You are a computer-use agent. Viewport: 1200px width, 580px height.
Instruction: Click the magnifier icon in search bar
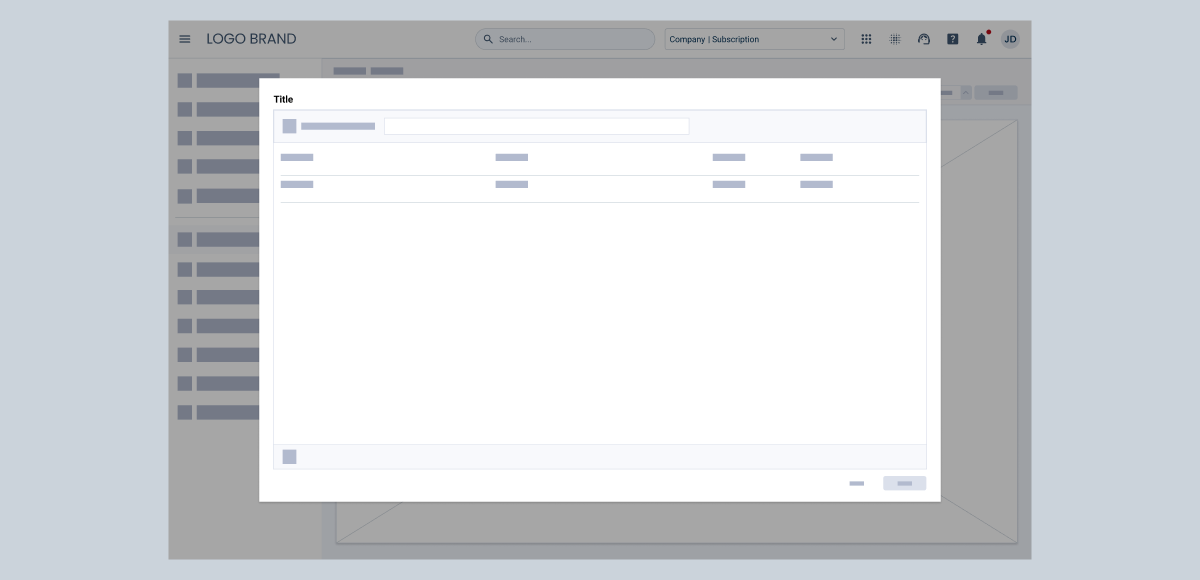488,39
